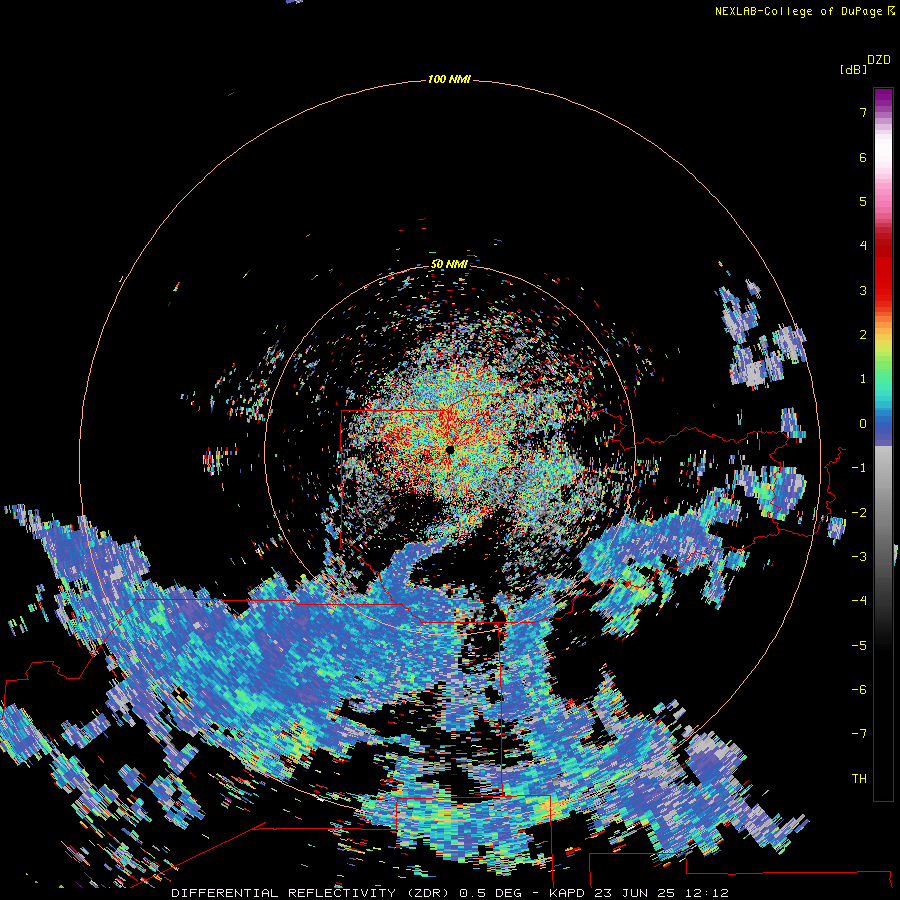Click the Differential Reflectivity title at bottom
The height and width of the screenshot is (900, 900).
pyautogui.click(x=450, y=893)
